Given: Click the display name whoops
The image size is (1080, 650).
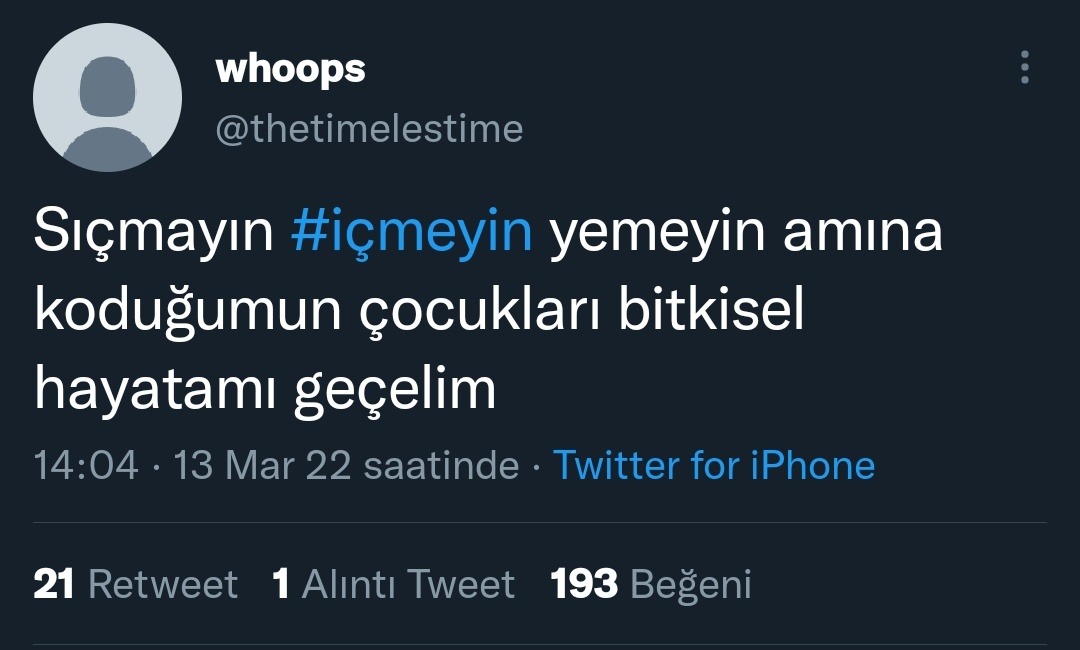Looking at the screenshot, I should (x=290, y=69).
